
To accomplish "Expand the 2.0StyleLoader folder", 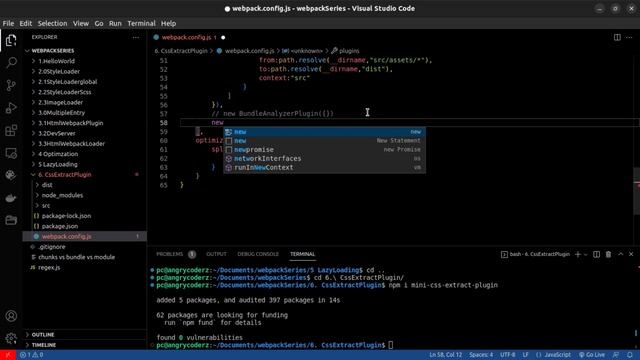I will (x=59, y=71).
